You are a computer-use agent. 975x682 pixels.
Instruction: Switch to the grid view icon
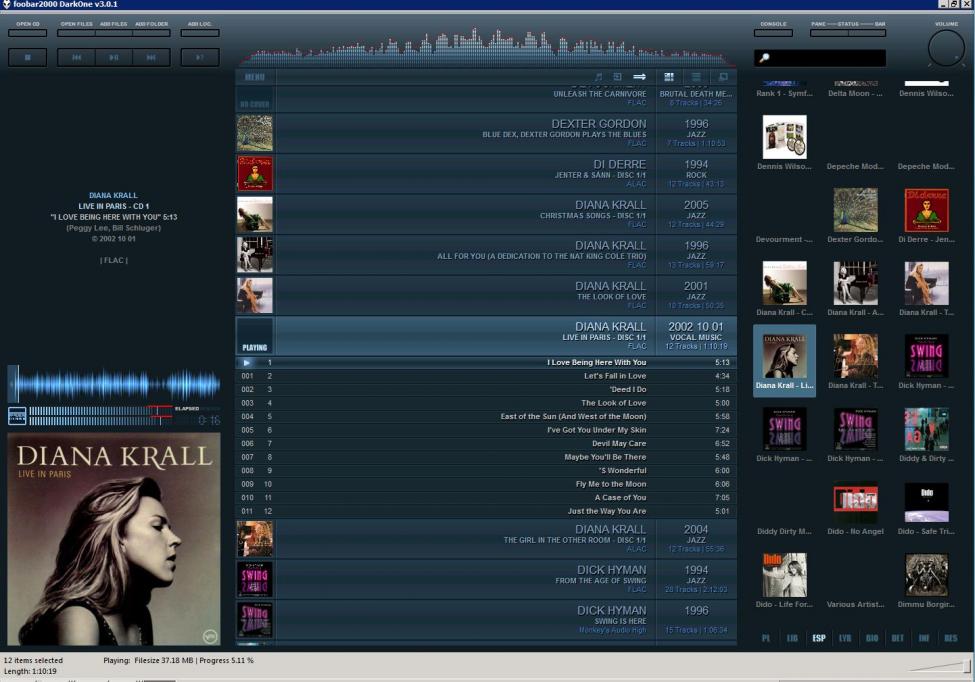point(669,76)
